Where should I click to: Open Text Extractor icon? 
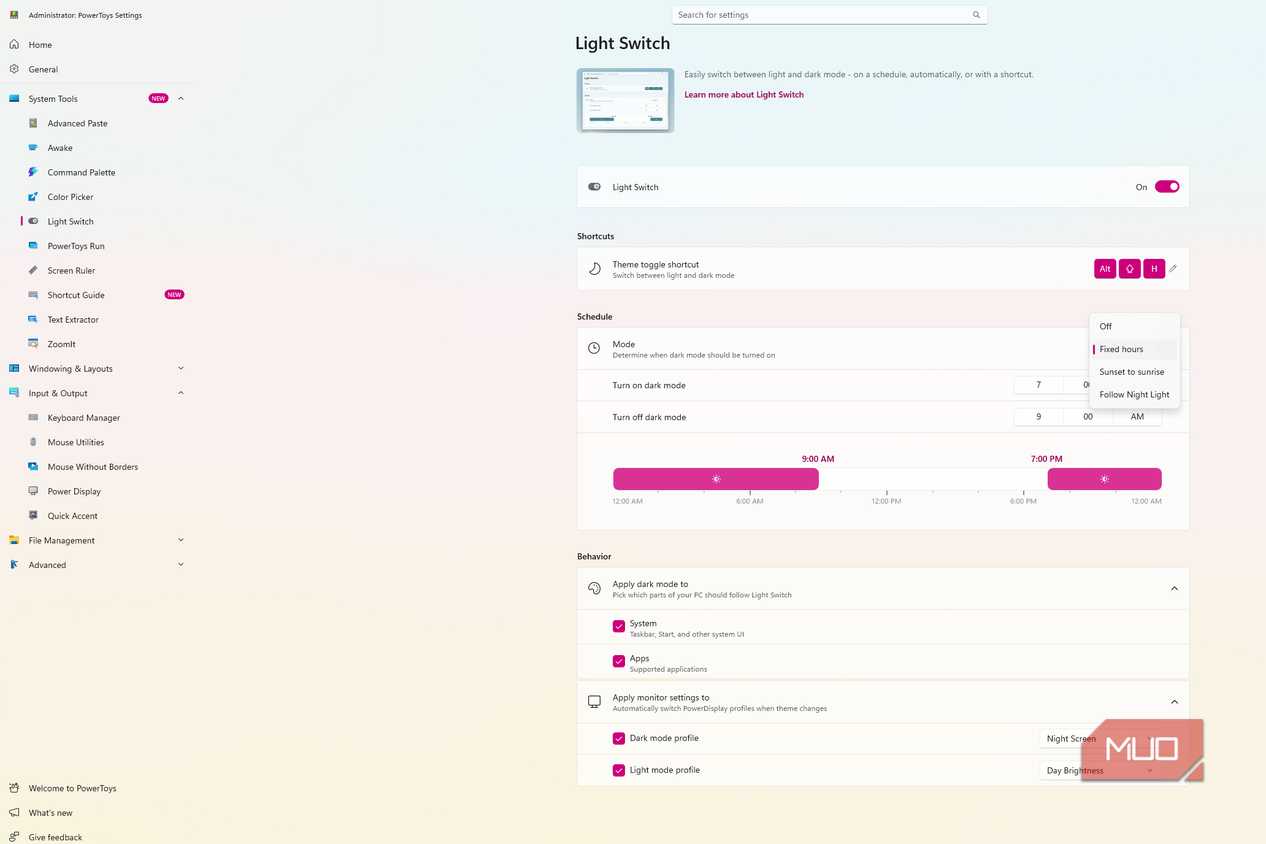click(x=33, y=319)
